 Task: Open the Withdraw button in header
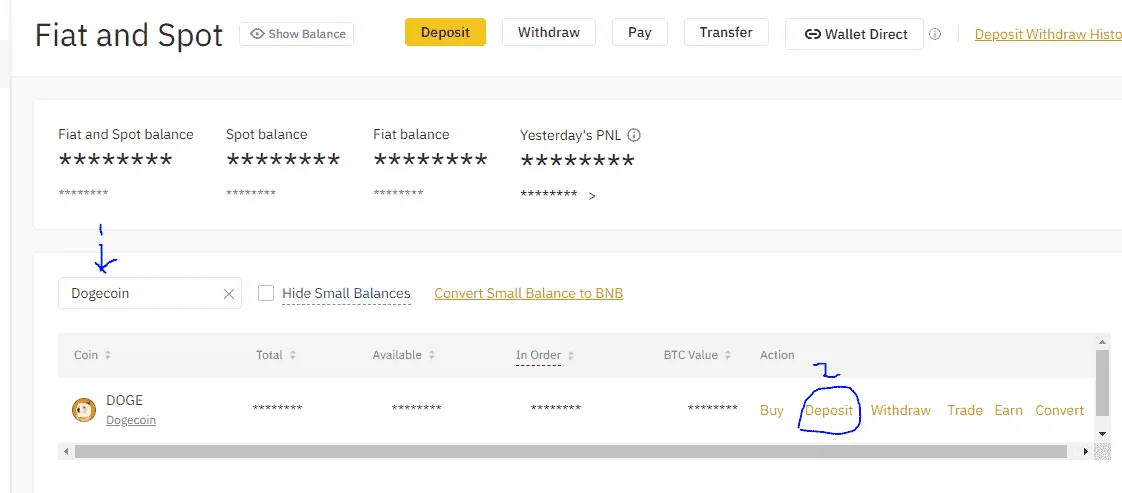click(x=549, y=32)
